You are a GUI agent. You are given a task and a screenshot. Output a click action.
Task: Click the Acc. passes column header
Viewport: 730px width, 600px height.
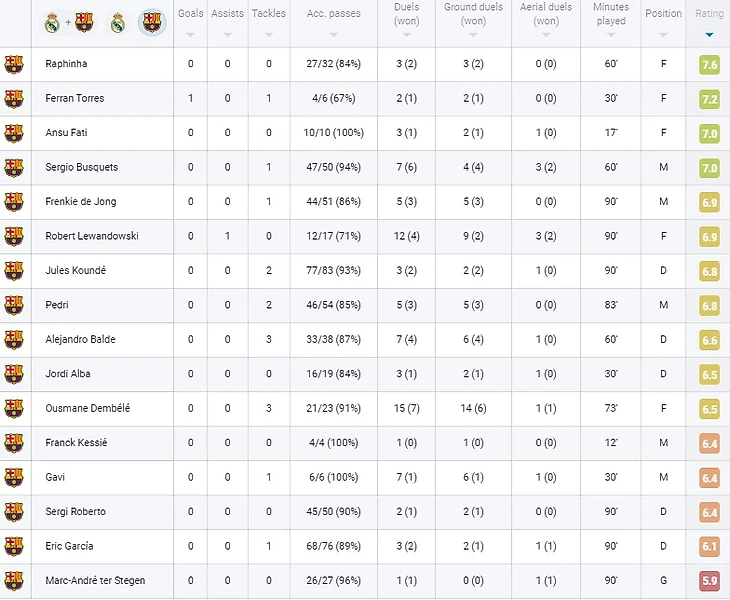click(x=333, y=14)
